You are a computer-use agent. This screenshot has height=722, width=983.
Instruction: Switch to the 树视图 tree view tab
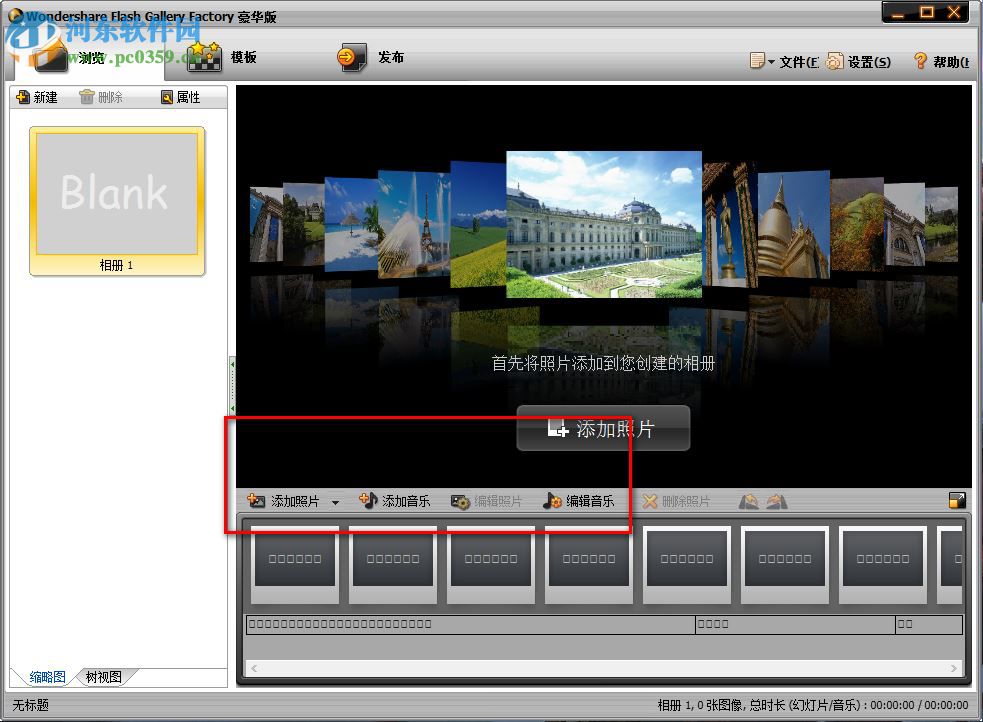click(x=104, y=676)
